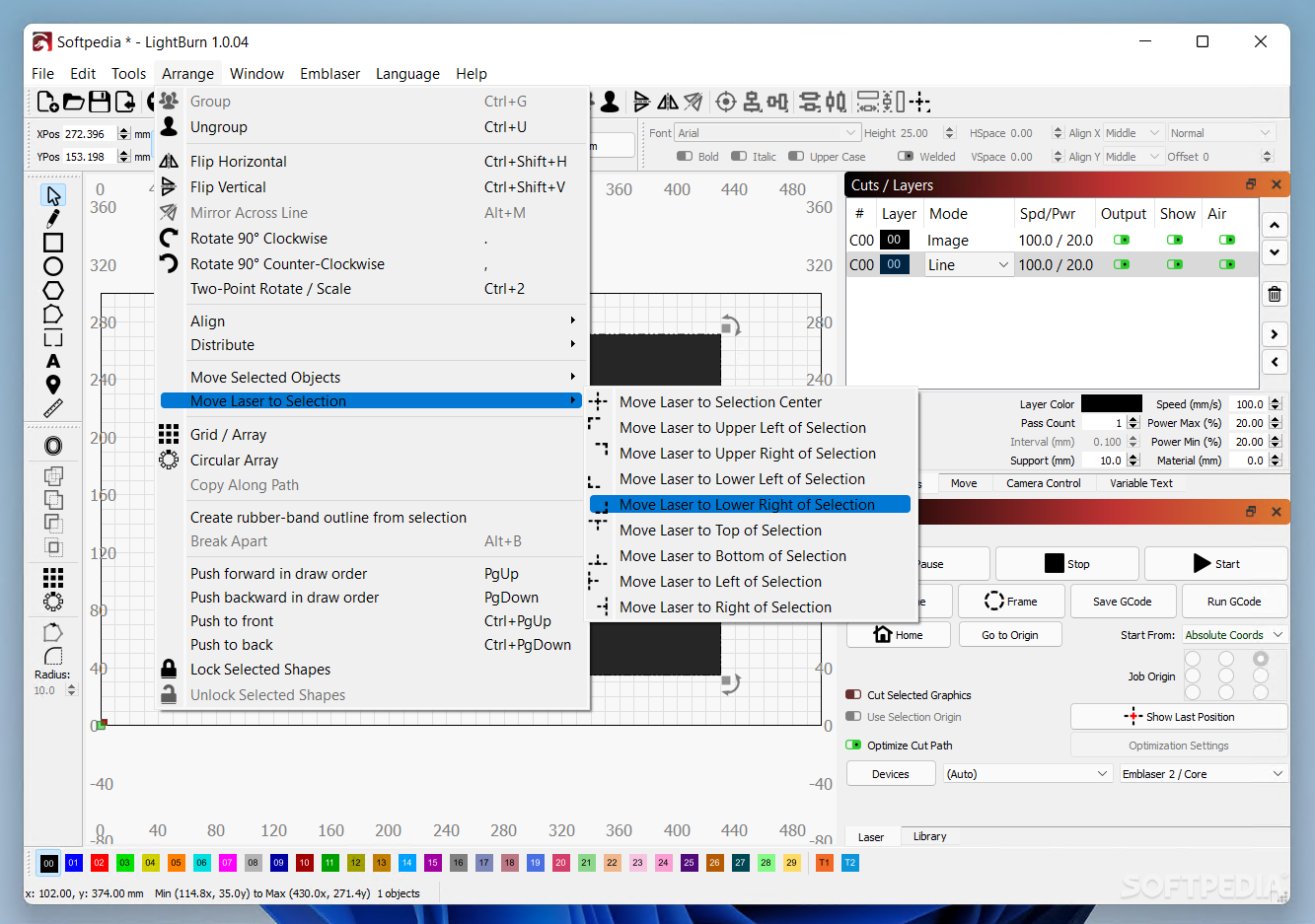Click the Start button

(x=1216, y=563)
